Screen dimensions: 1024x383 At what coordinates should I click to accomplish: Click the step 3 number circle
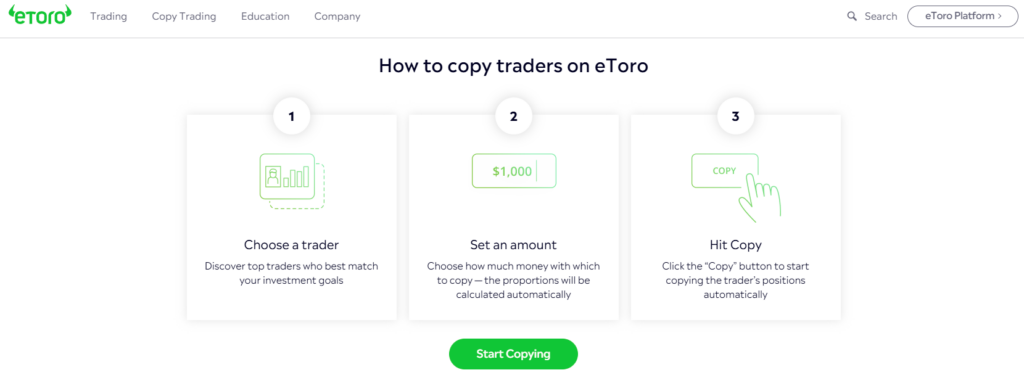(x=735, y=117)
